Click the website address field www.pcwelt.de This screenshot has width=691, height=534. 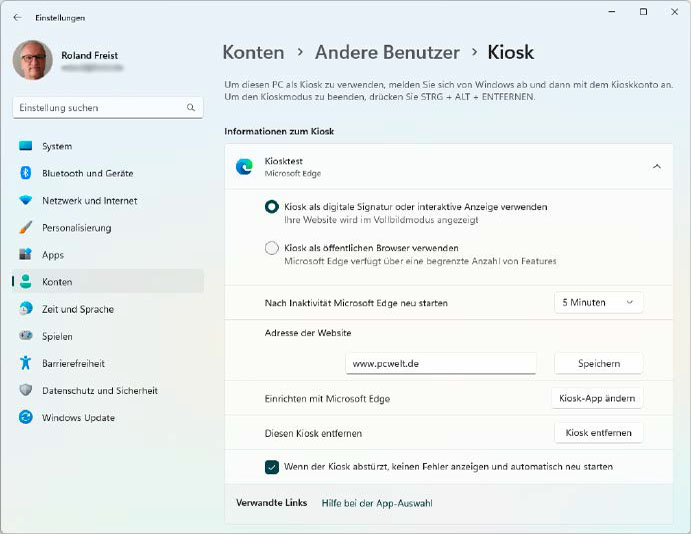pos(441,363)
